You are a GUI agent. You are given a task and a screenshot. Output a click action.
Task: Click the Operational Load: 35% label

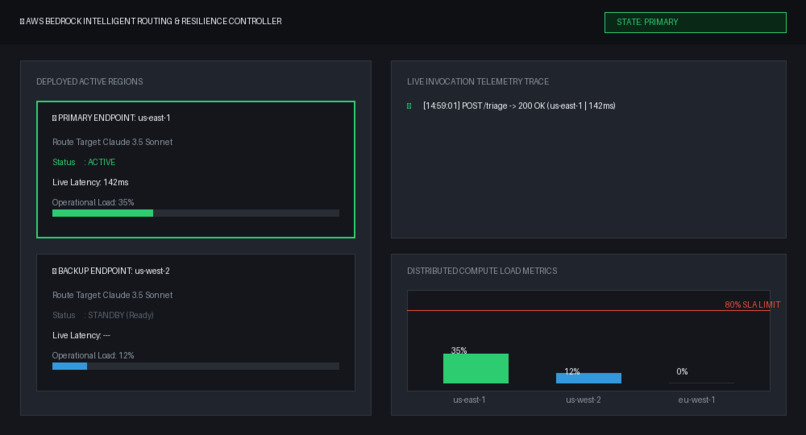click(93, 202)
